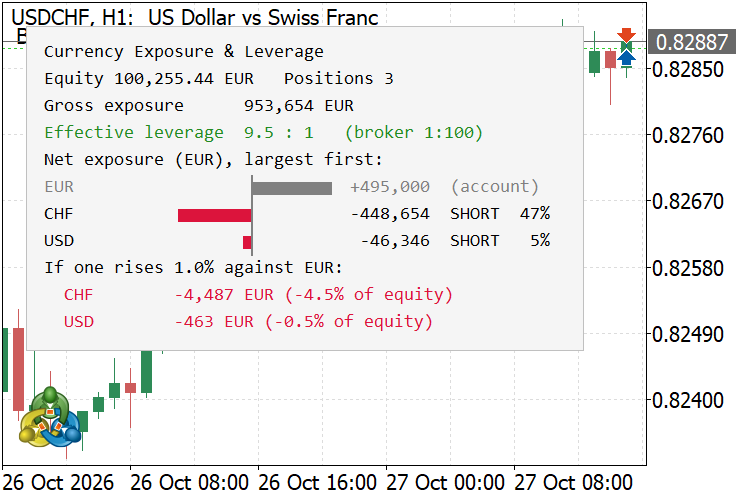Click the price axis label 0.82670

[x=688, y=202]
